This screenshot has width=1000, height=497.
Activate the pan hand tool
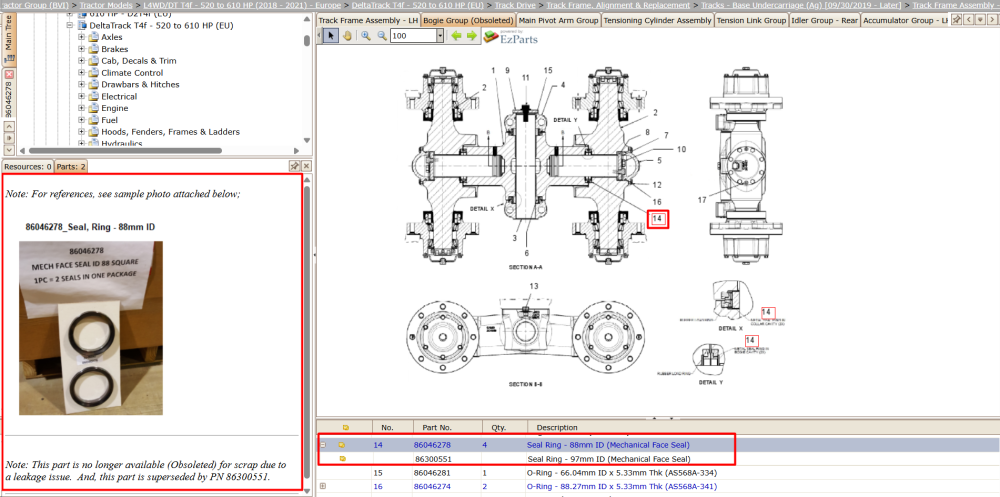coord(347,36)
